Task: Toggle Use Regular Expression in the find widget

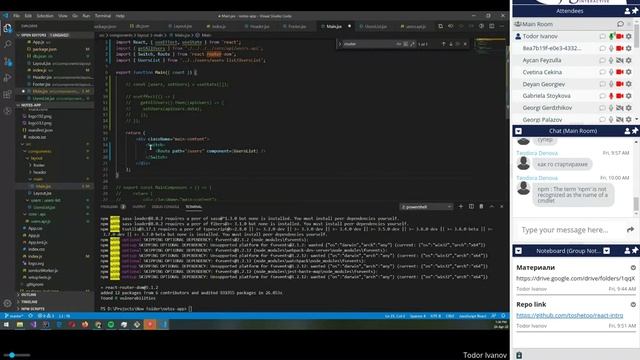Action: [x=413, y=44]
